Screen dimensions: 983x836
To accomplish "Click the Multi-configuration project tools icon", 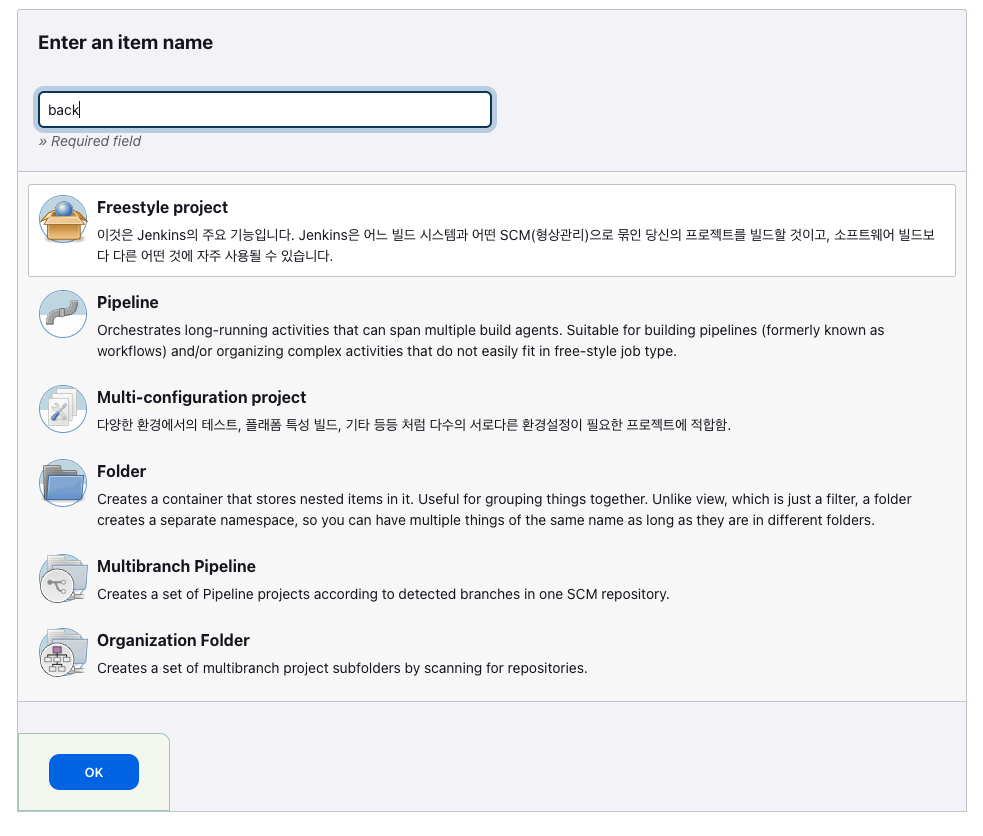I will pos(63,409).
